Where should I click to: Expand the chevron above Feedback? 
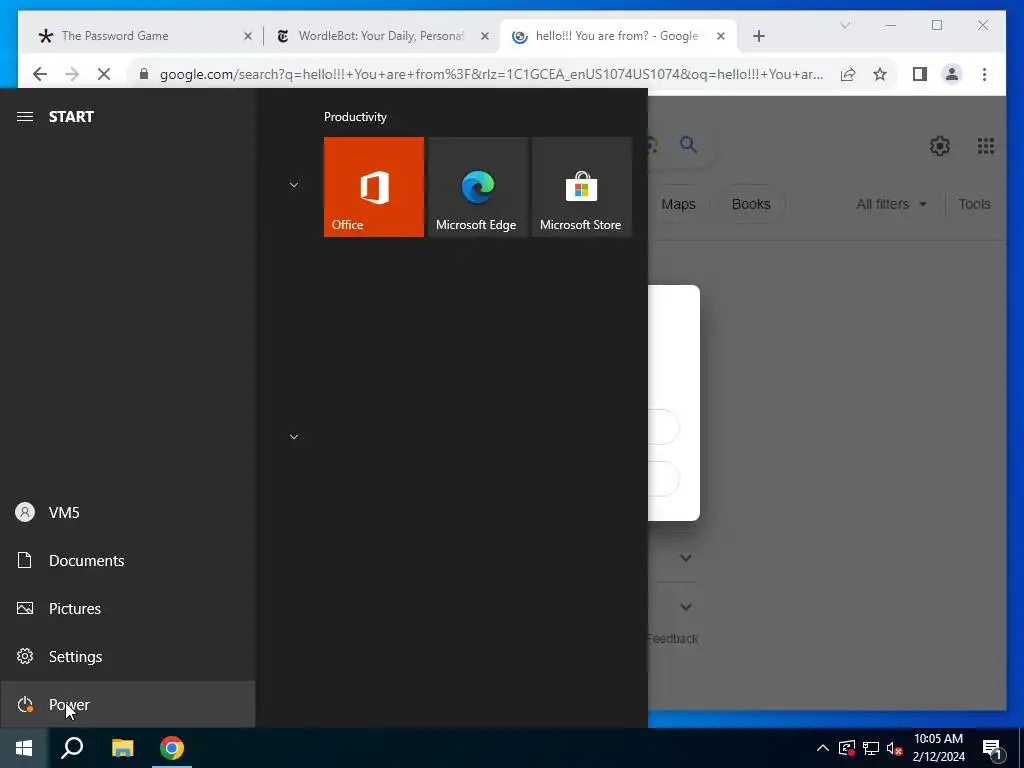(686, 607)
